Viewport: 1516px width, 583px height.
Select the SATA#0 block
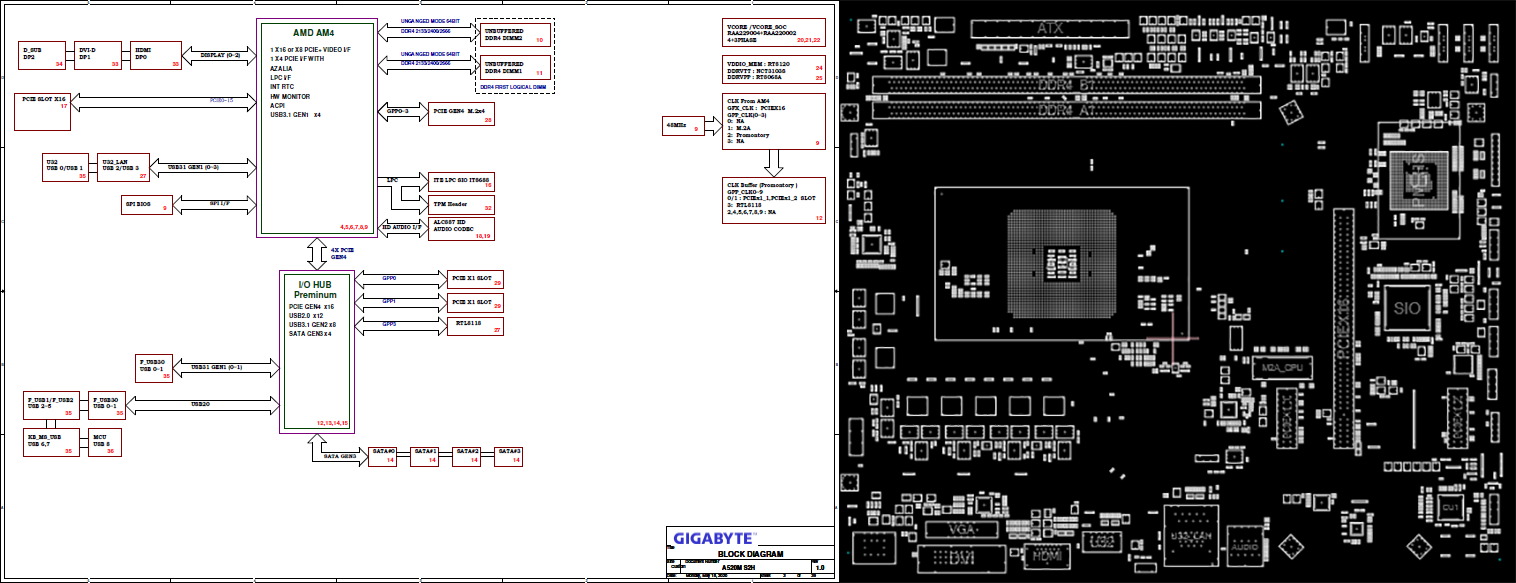click(385, 455)
